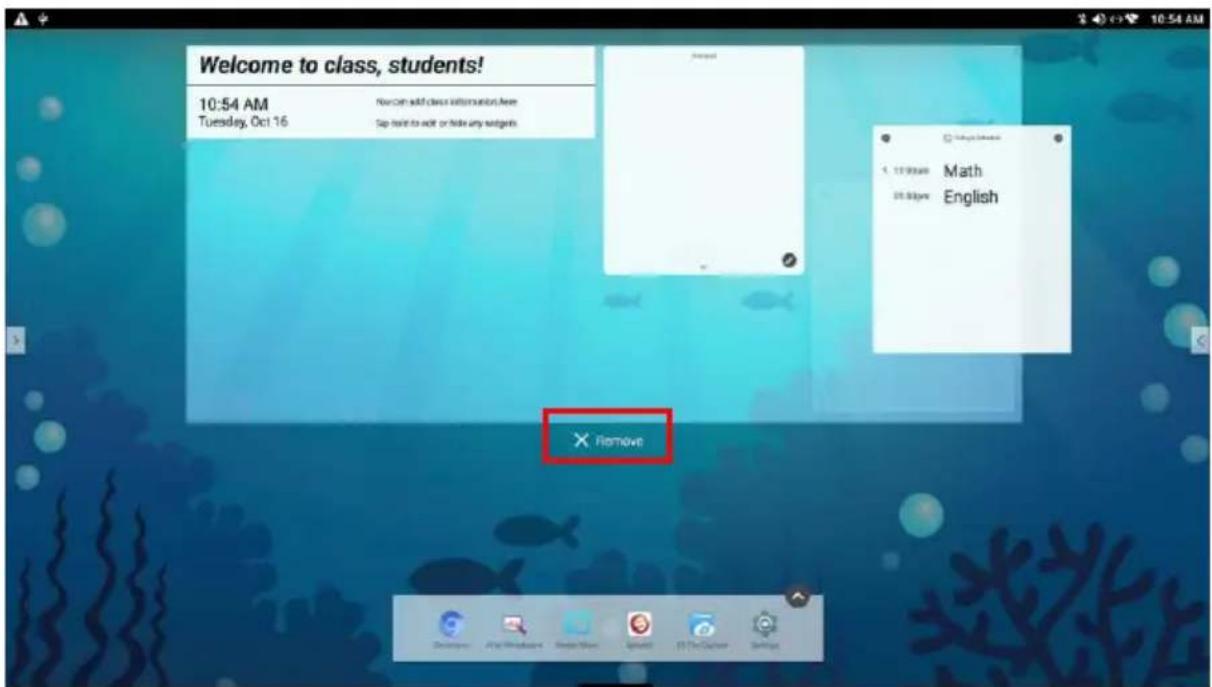Open the right edge side-panel arrow

(x=1201, y=341)
